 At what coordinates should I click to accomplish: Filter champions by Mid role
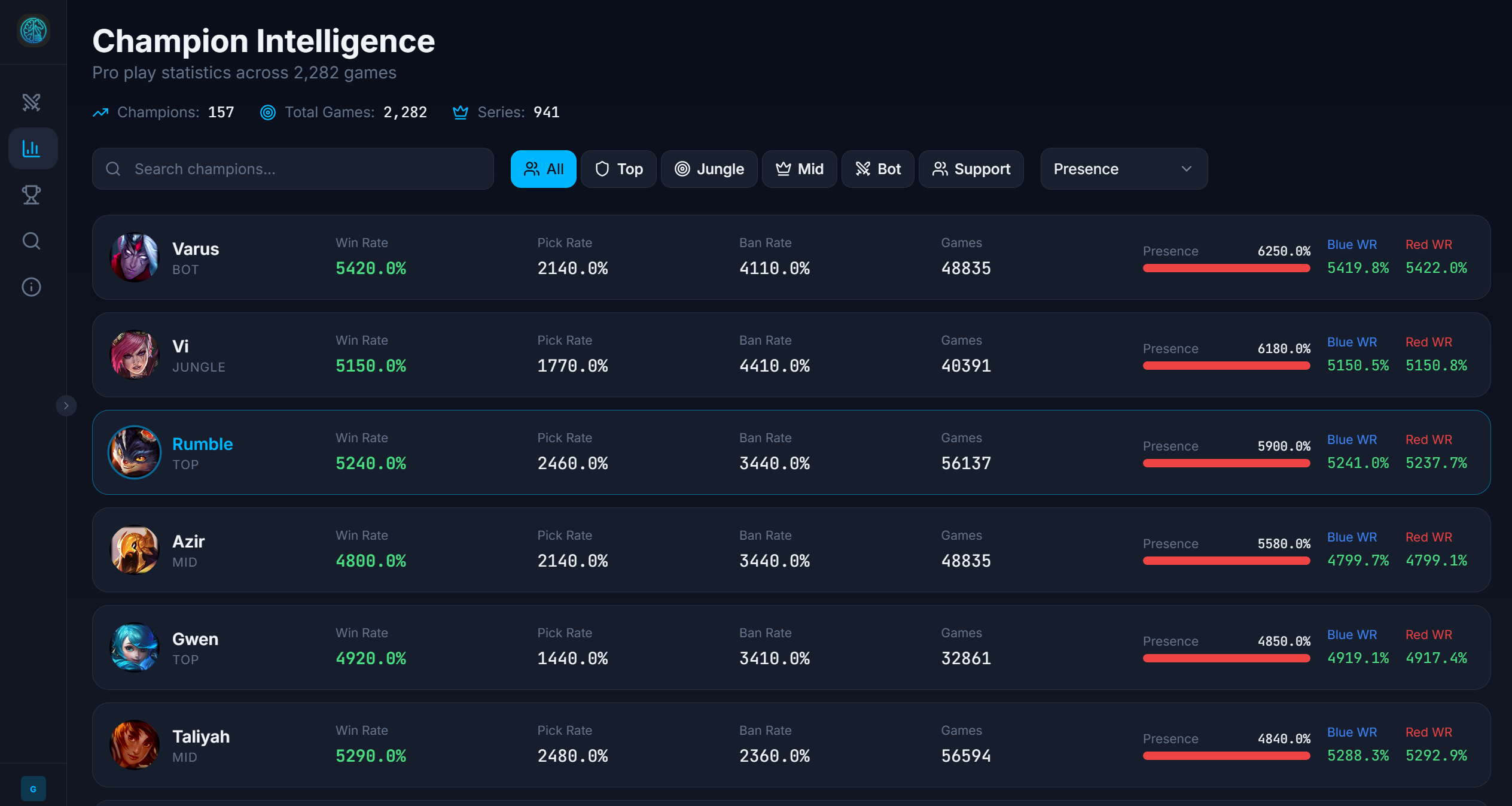(799, 169)
